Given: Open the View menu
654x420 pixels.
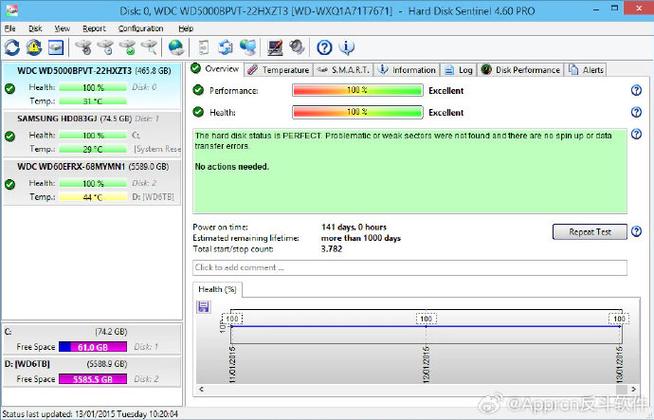Looking at the screenshot, I should (62, 28).
